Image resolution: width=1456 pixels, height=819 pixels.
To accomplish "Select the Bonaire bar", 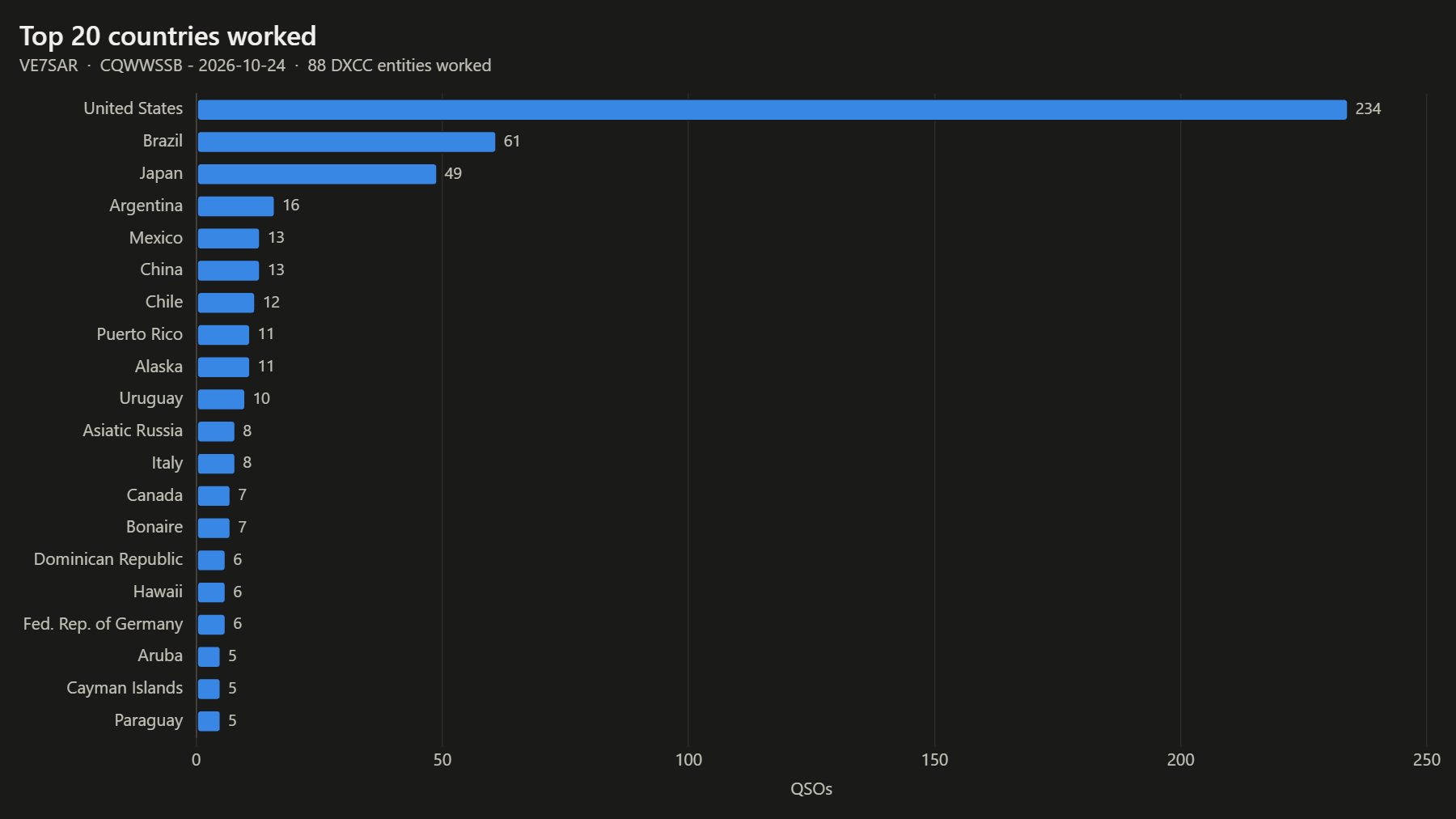I will [x=214, y=528].
